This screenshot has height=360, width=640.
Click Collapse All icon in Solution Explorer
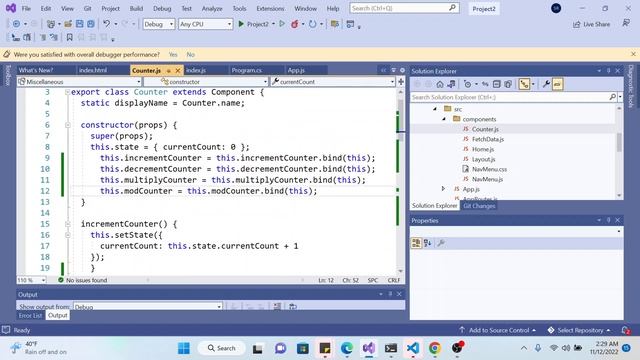(x=496, y=84)
